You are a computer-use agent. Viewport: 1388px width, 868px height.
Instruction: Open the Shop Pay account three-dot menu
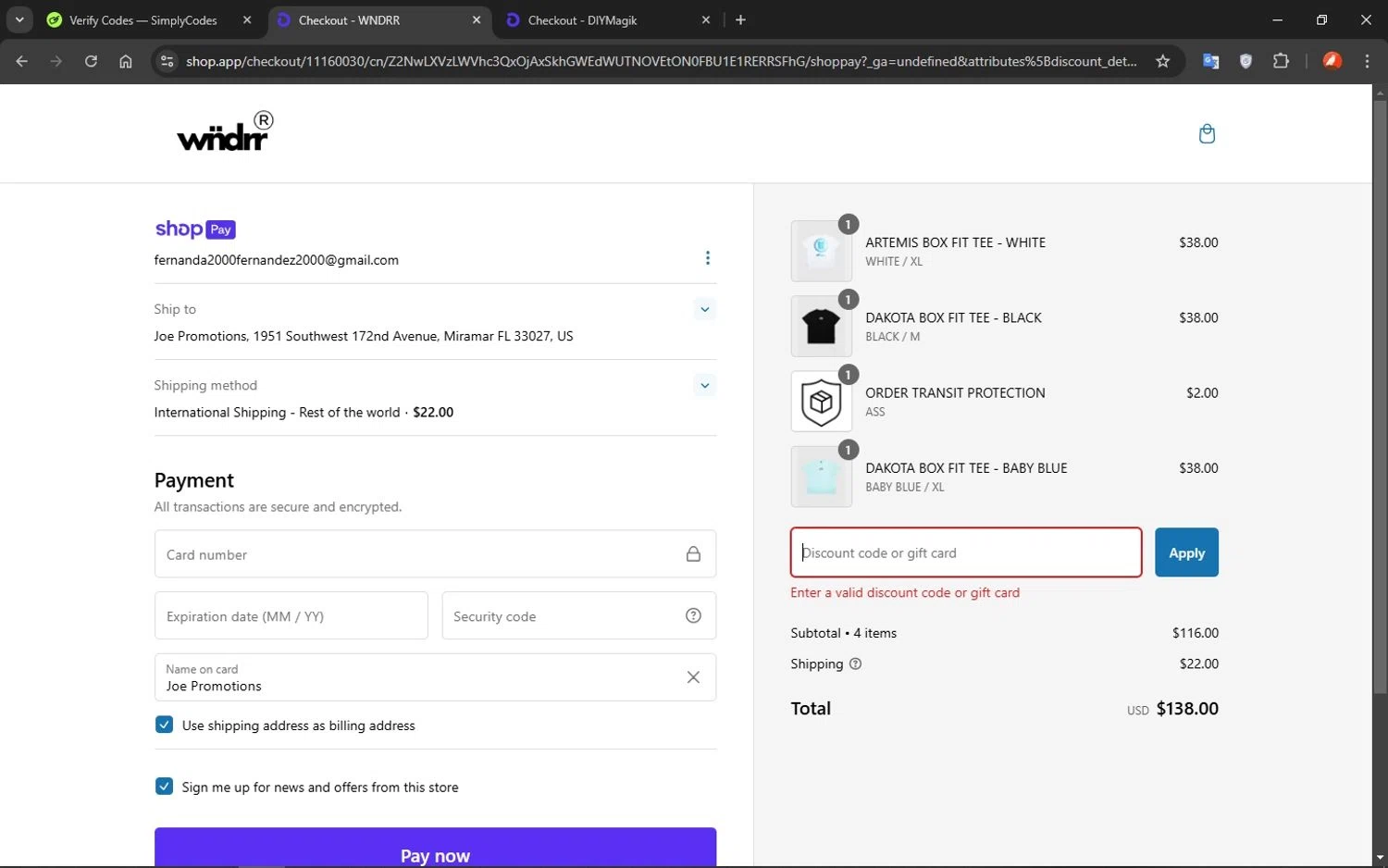(708, 258)
